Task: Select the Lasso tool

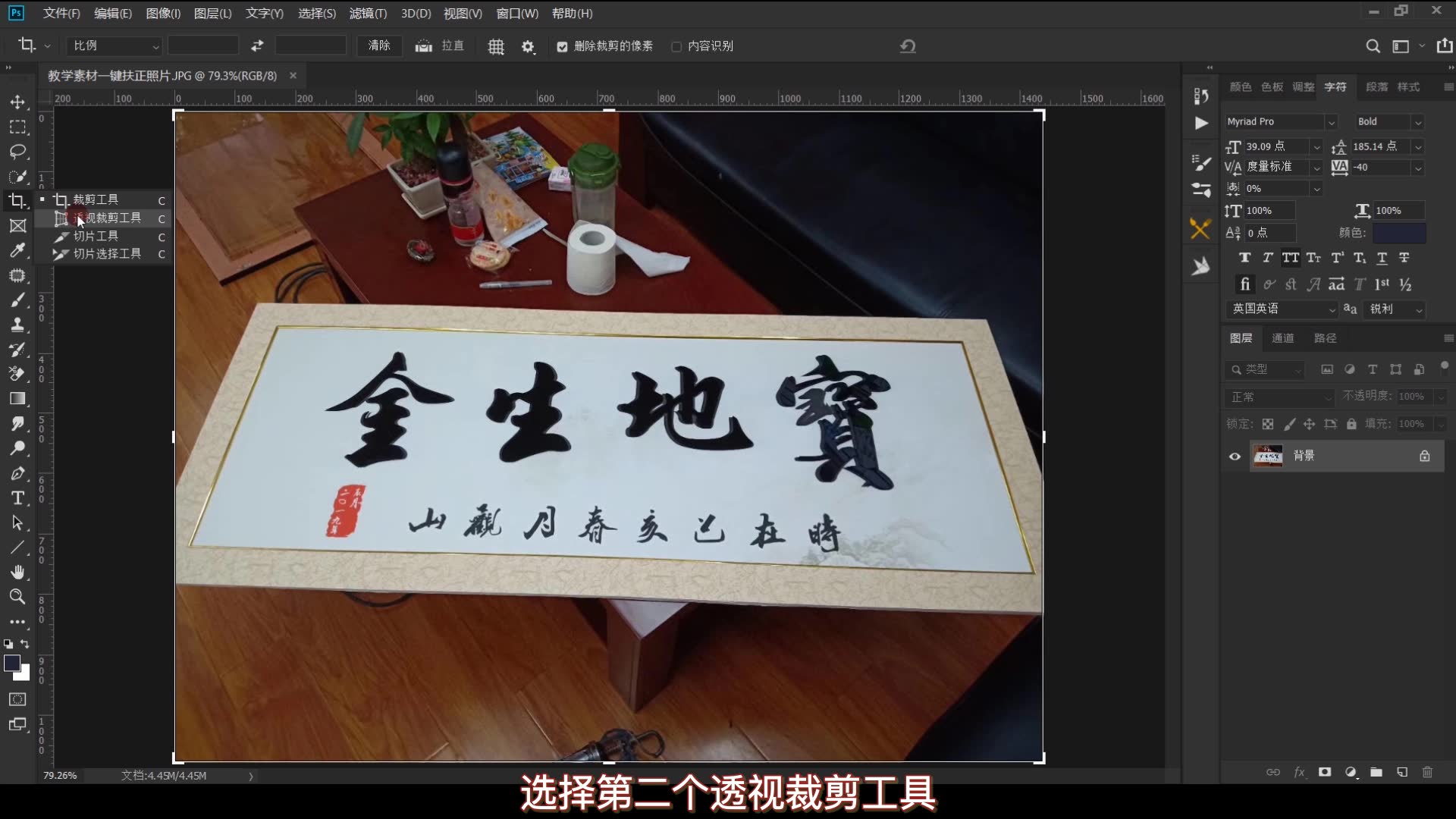Action: point(17,152)
